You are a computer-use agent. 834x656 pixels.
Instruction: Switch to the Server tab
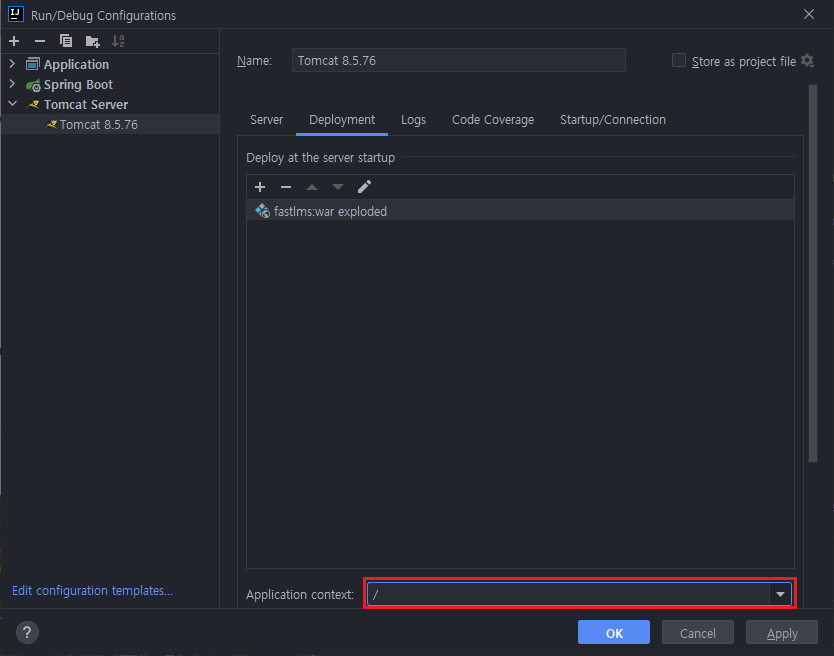pyautogui.click(x=266, y=120)
